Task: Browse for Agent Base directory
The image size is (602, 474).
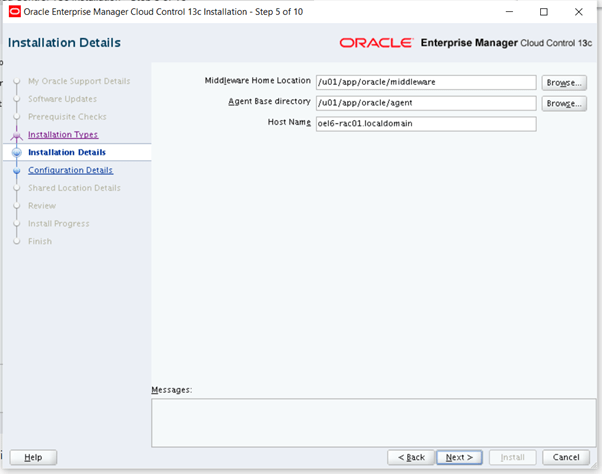Action: pyautogui.click(x=564, y=103)
